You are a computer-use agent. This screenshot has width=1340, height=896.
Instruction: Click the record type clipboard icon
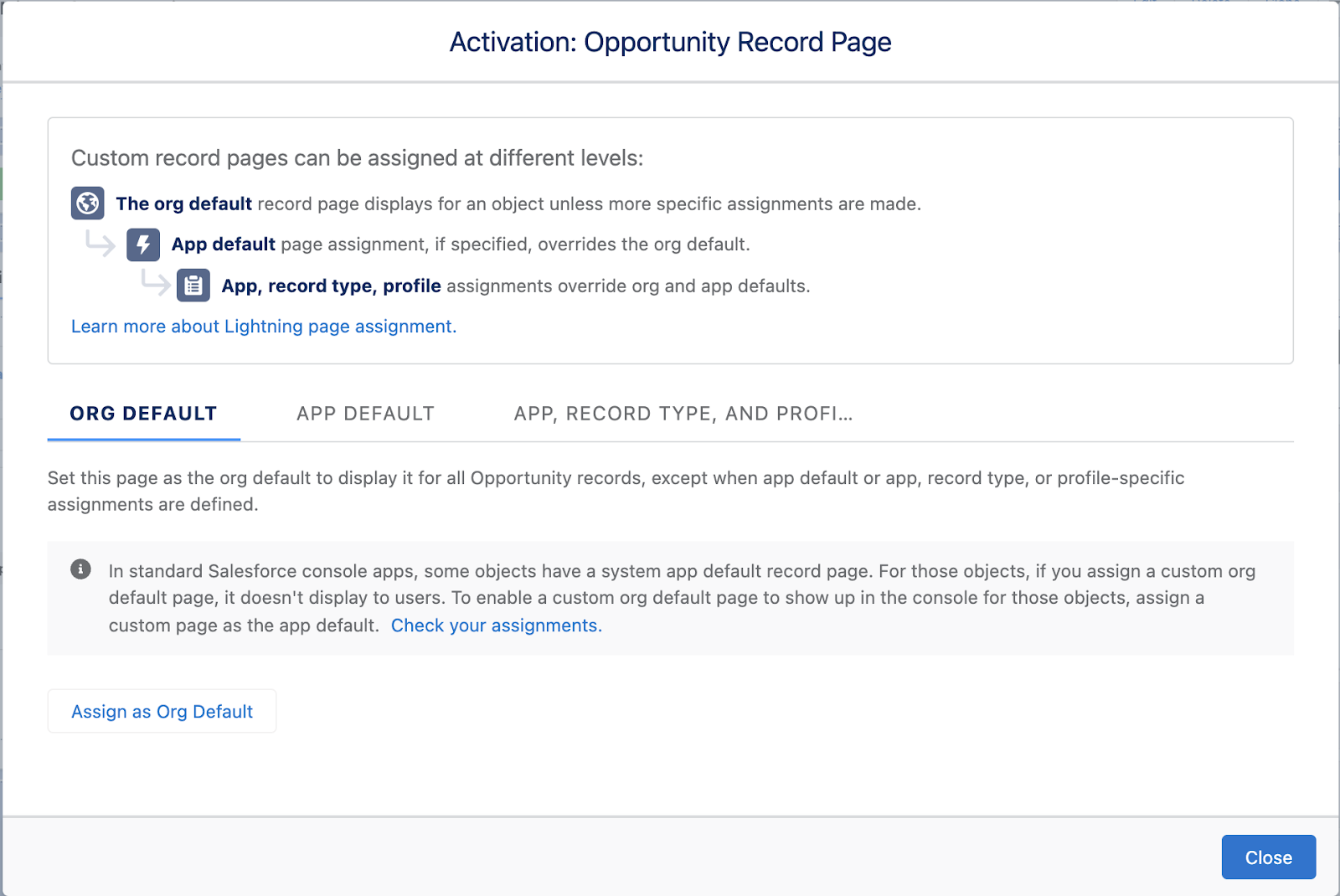[193, 286]
